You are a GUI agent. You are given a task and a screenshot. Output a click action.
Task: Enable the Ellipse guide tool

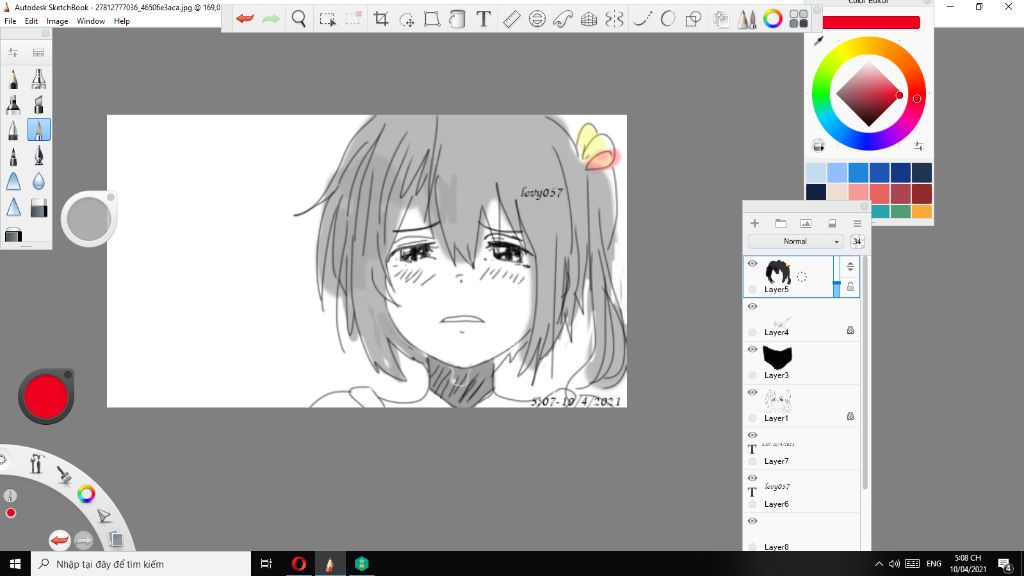point(537,19)
